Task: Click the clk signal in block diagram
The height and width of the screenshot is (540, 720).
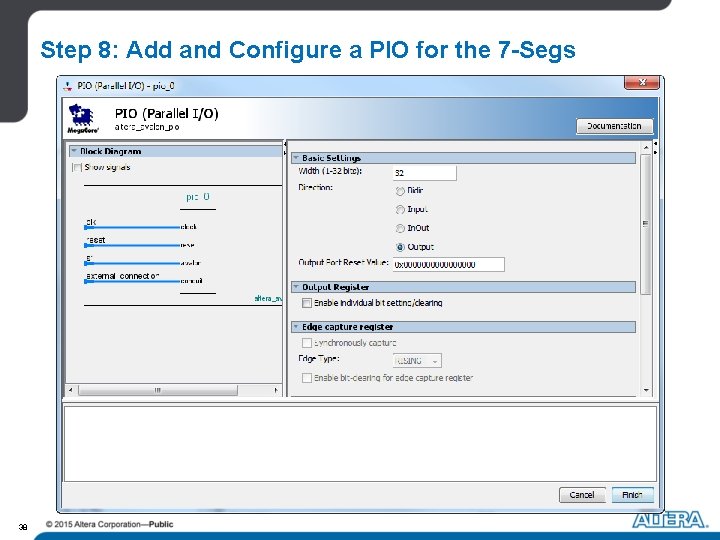Action: tap(91, 222)
